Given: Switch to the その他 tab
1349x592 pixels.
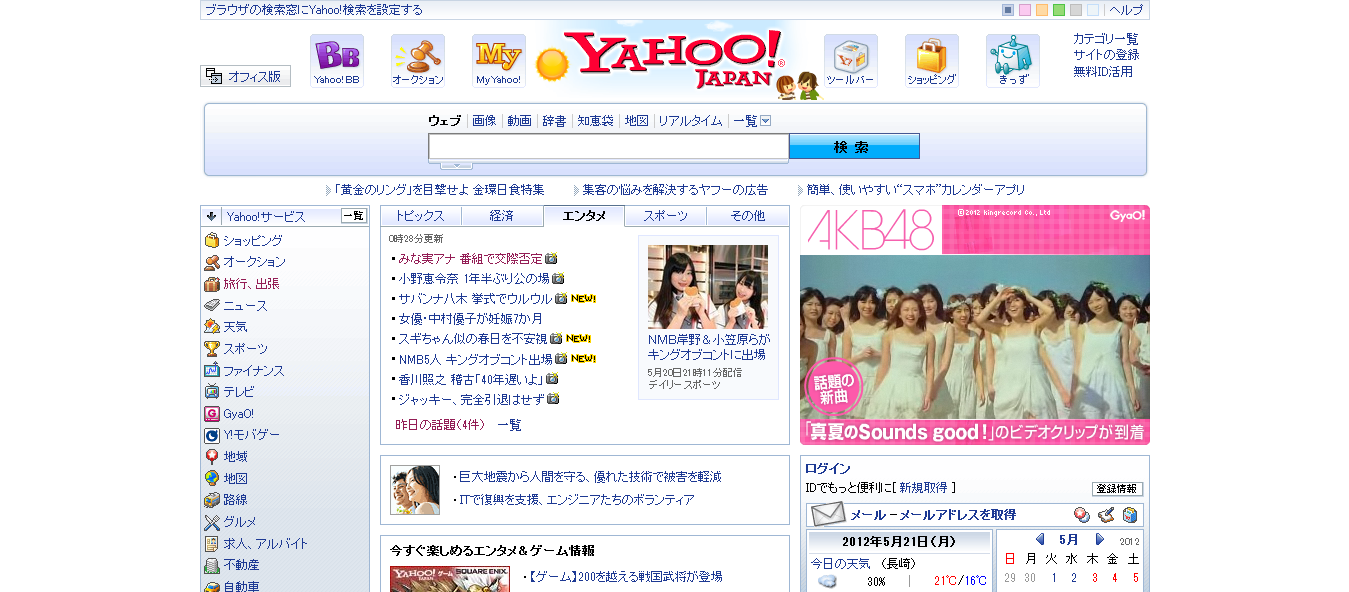Looking at the screenshot, I should (748, 216).
